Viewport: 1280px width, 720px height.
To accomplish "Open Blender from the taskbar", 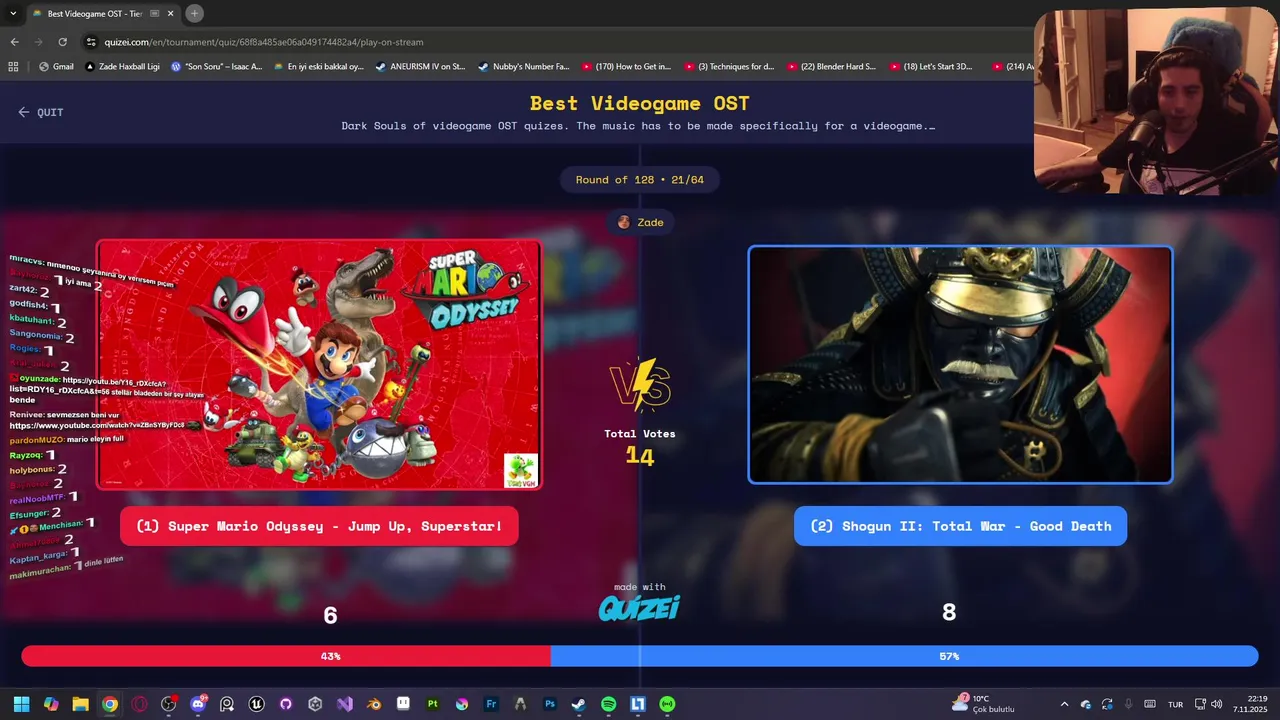I will coord(374,704).
